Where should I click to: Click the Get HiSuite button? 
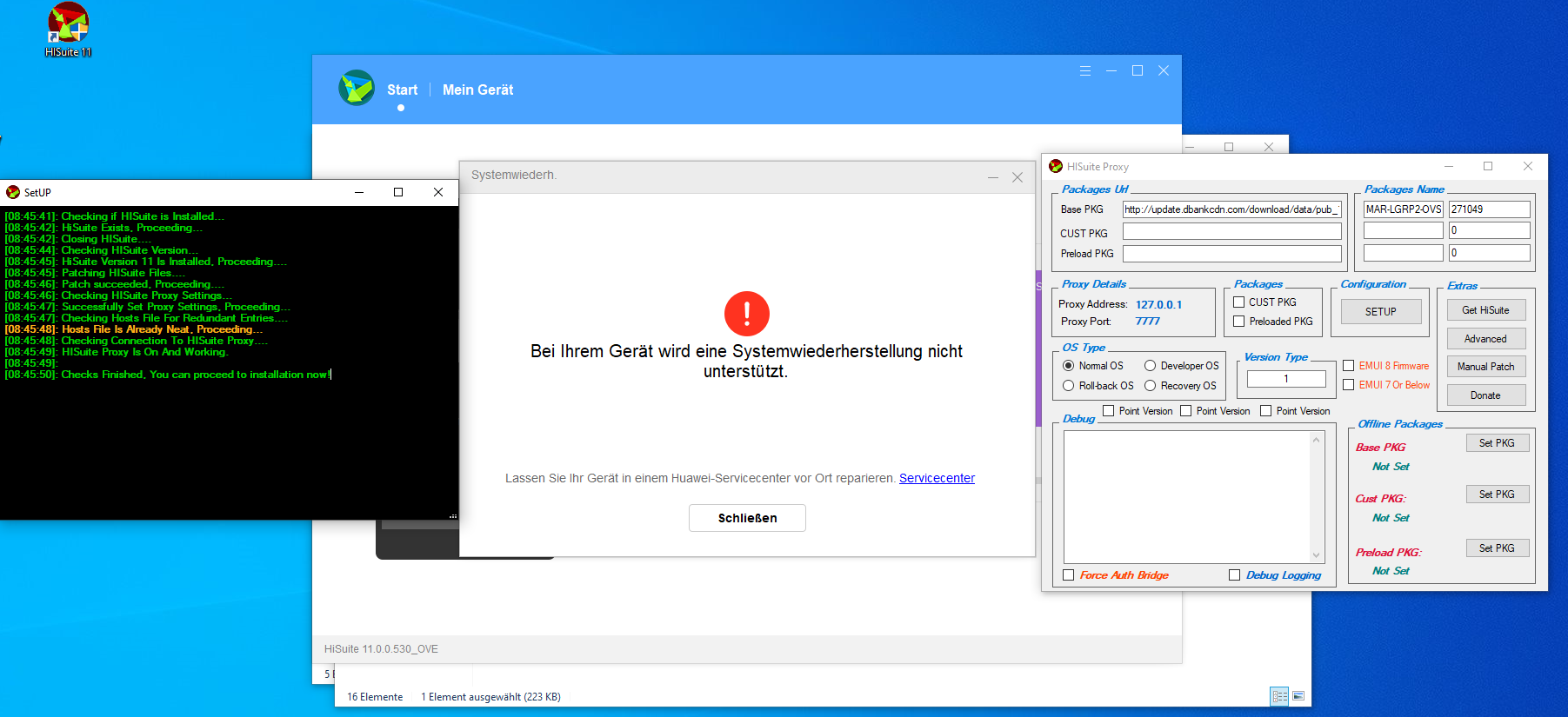[1485, 310]
